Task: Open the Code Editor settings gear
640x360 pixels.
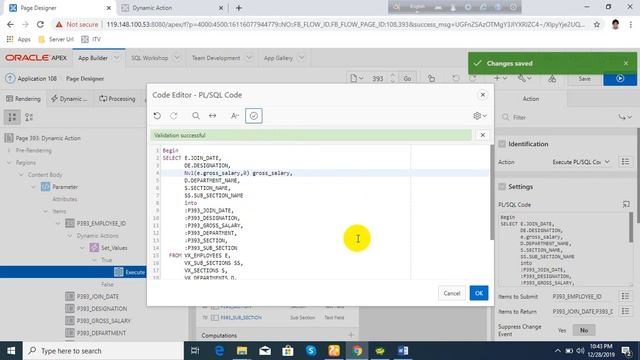Action: (x=480, y=116)
